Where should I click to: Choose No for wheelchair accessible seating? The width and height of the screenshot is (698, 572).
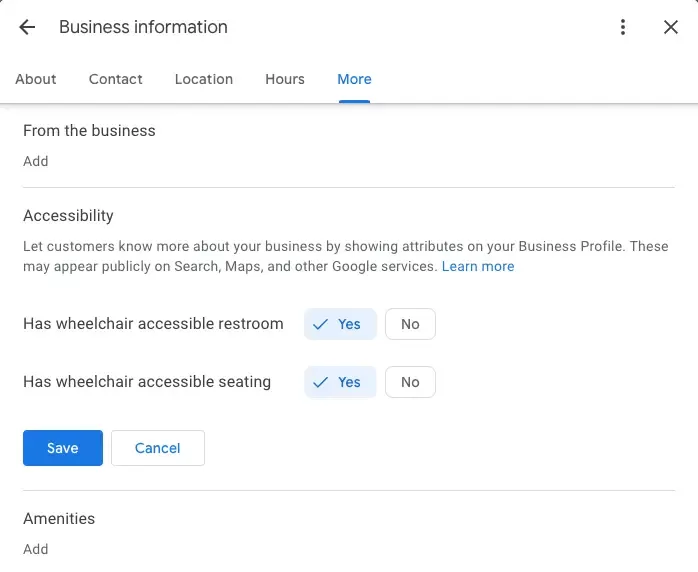(x=410, y=382)
